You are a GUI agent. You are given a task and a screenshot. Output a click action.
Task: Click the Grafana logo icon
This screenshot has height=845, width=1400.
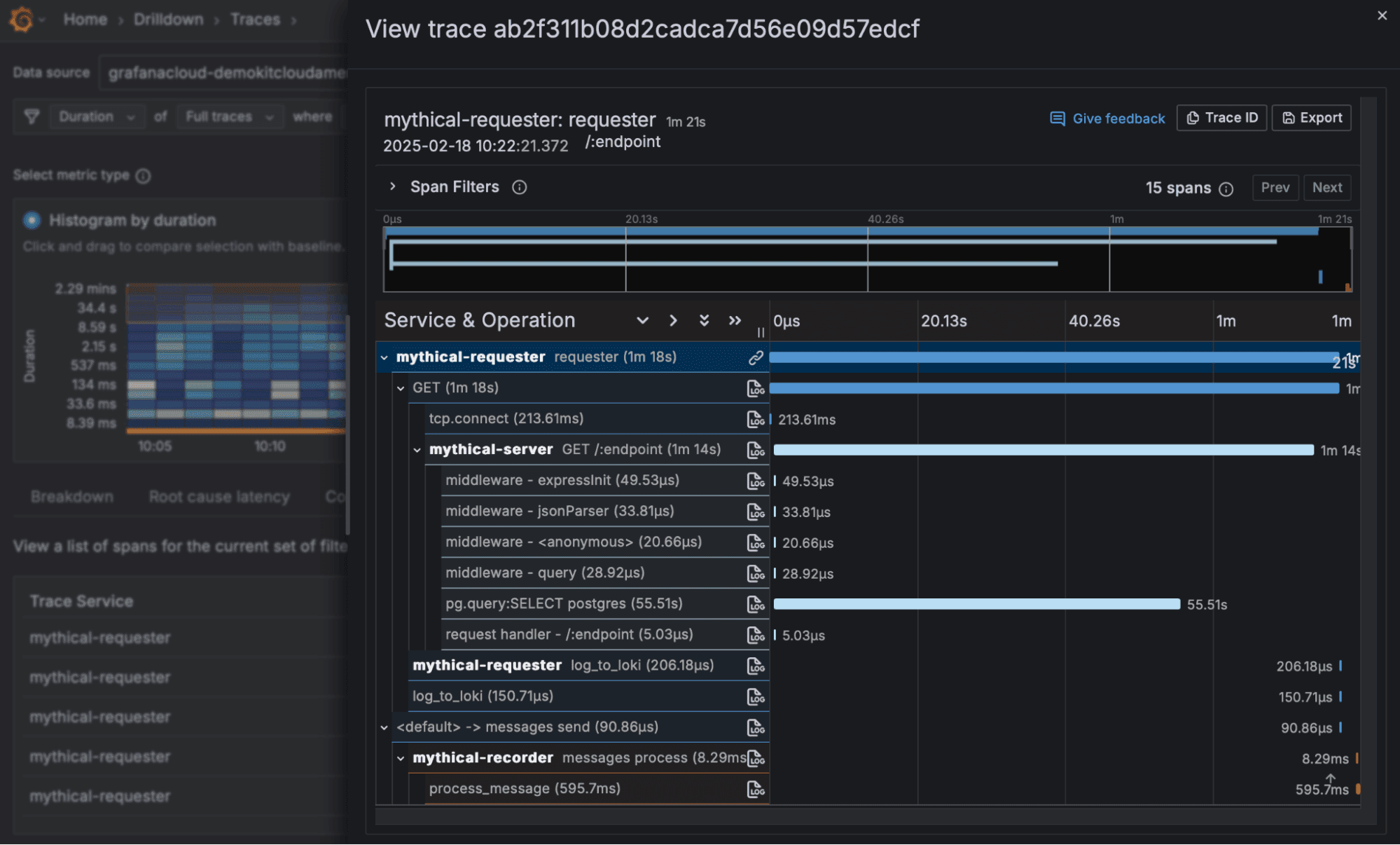point(20,19)
